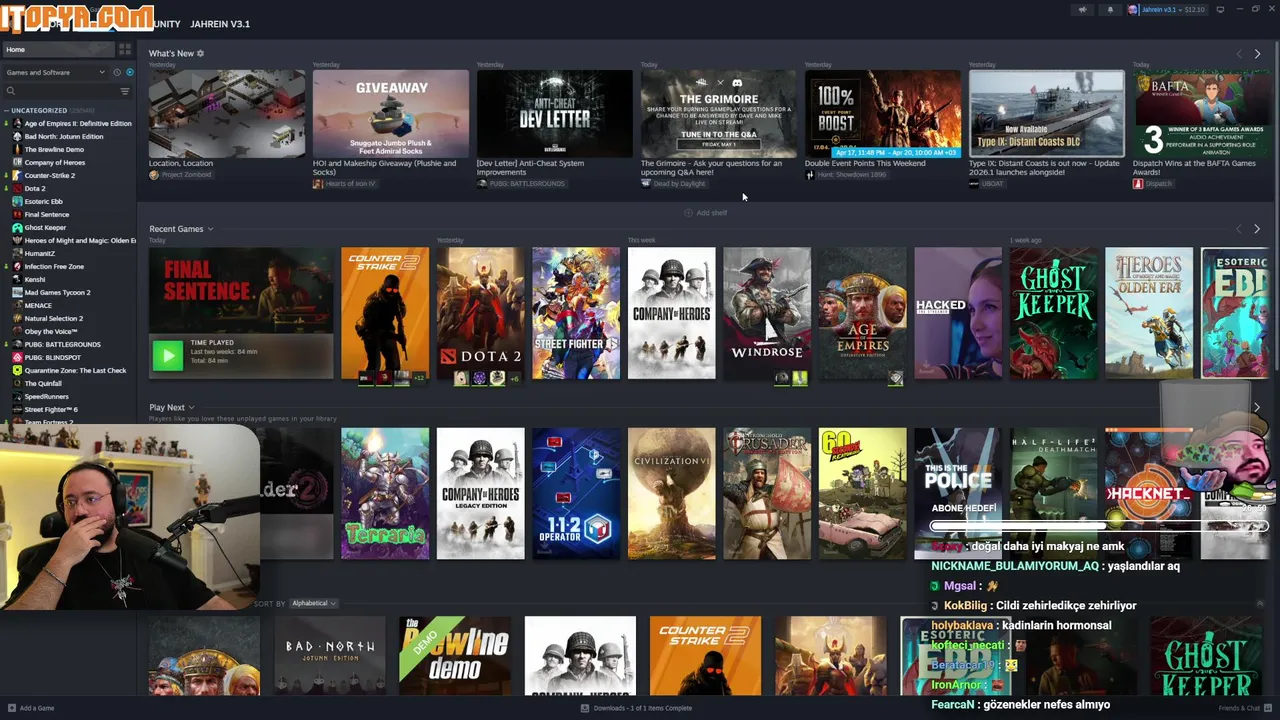Click the library search field
Screen dimensions: 1280x720
point(60,91)
